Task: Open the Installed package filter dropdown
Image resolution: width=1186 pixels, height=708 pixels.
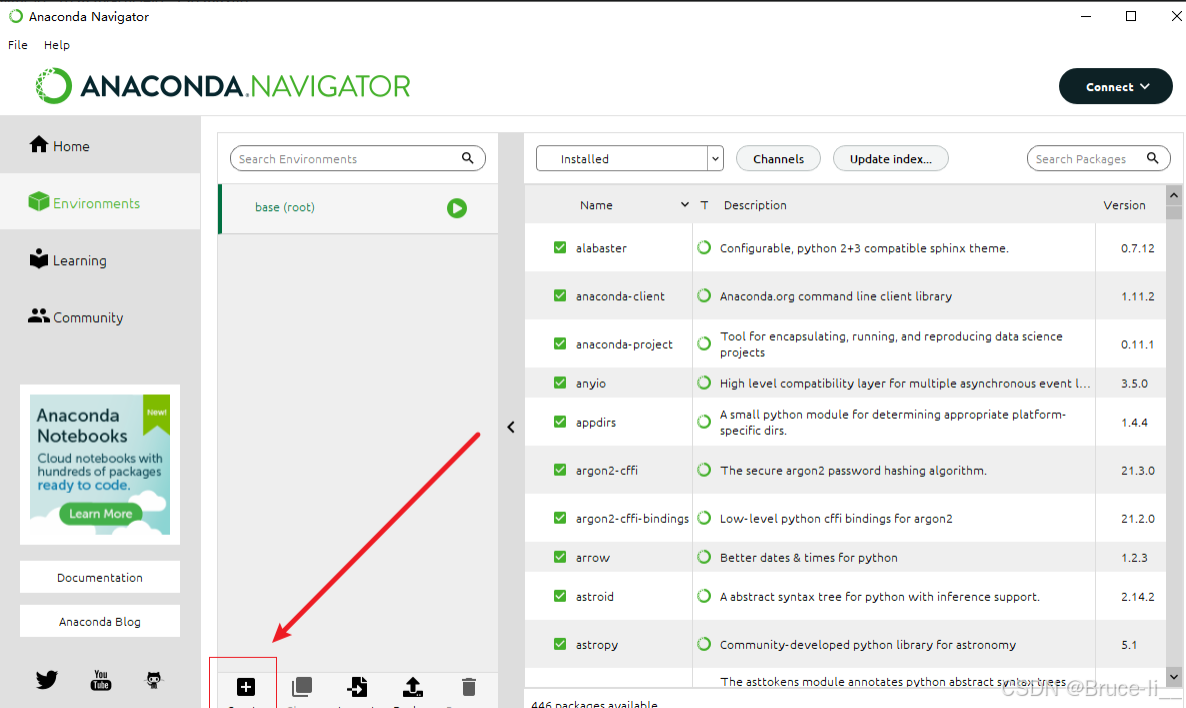Action: [629, 158]
